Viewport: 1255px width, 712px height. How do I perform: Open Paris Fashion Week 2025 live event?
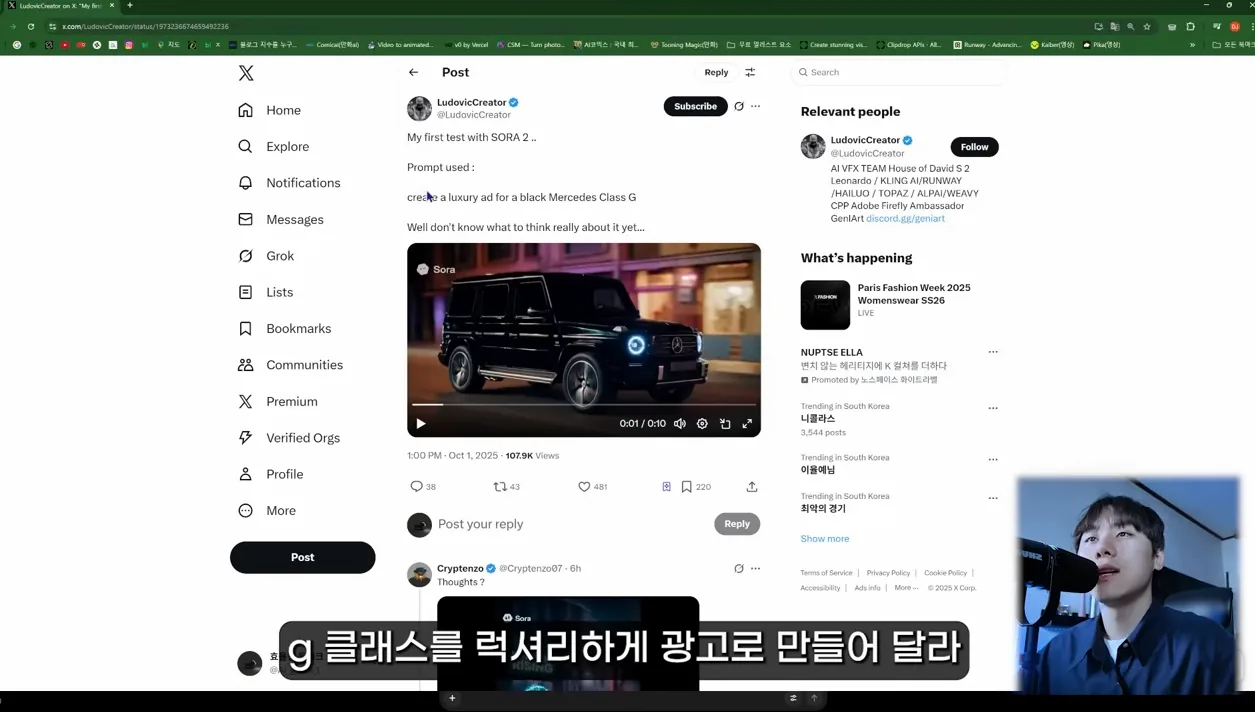tap(900, 303)
